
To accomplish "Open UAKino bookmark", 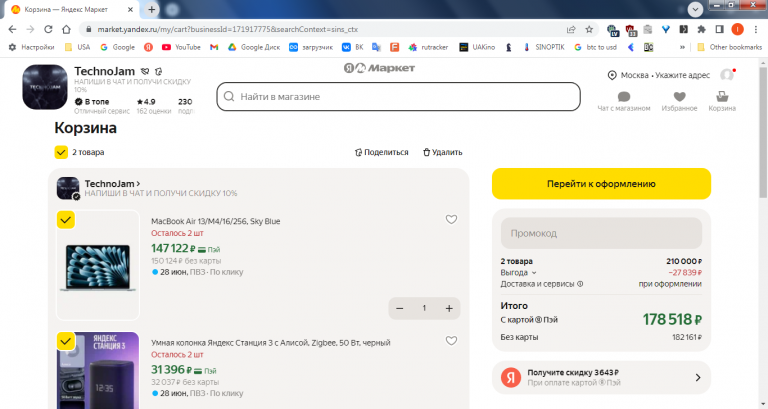I will [477, 47].
